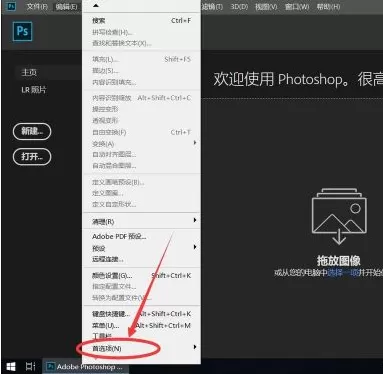Choose Adobe PDF 预设... menu item
383x374 pixels.
141,237
